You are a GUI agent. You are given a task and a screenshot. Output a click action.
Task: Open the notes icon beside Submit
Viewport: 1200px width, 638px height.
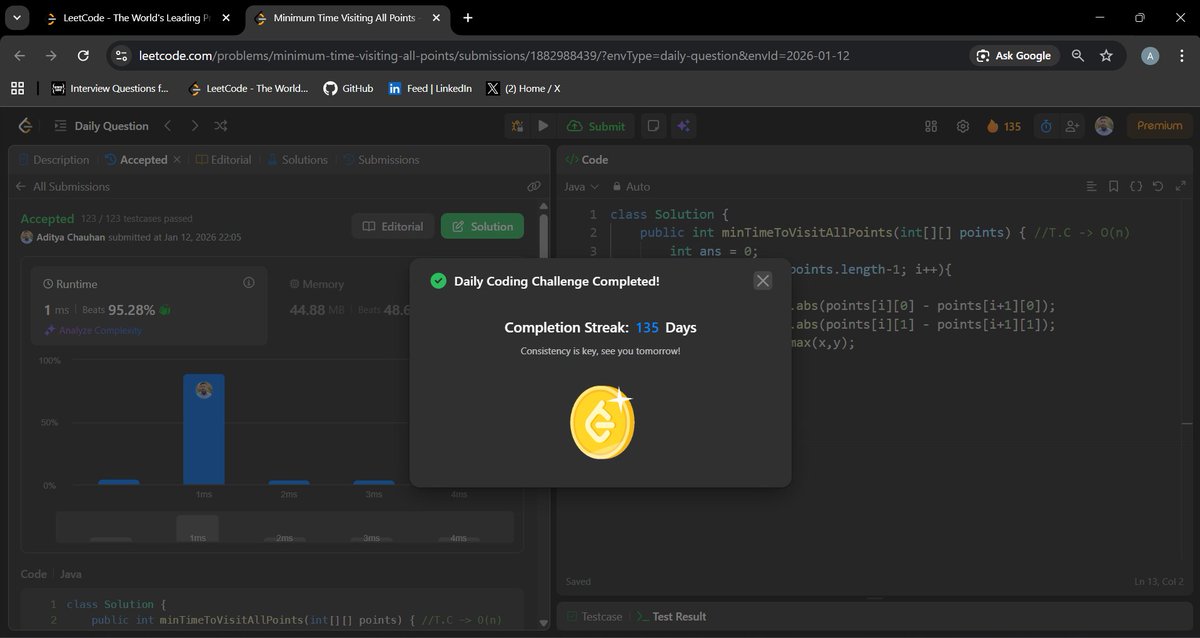click(653, 126)
